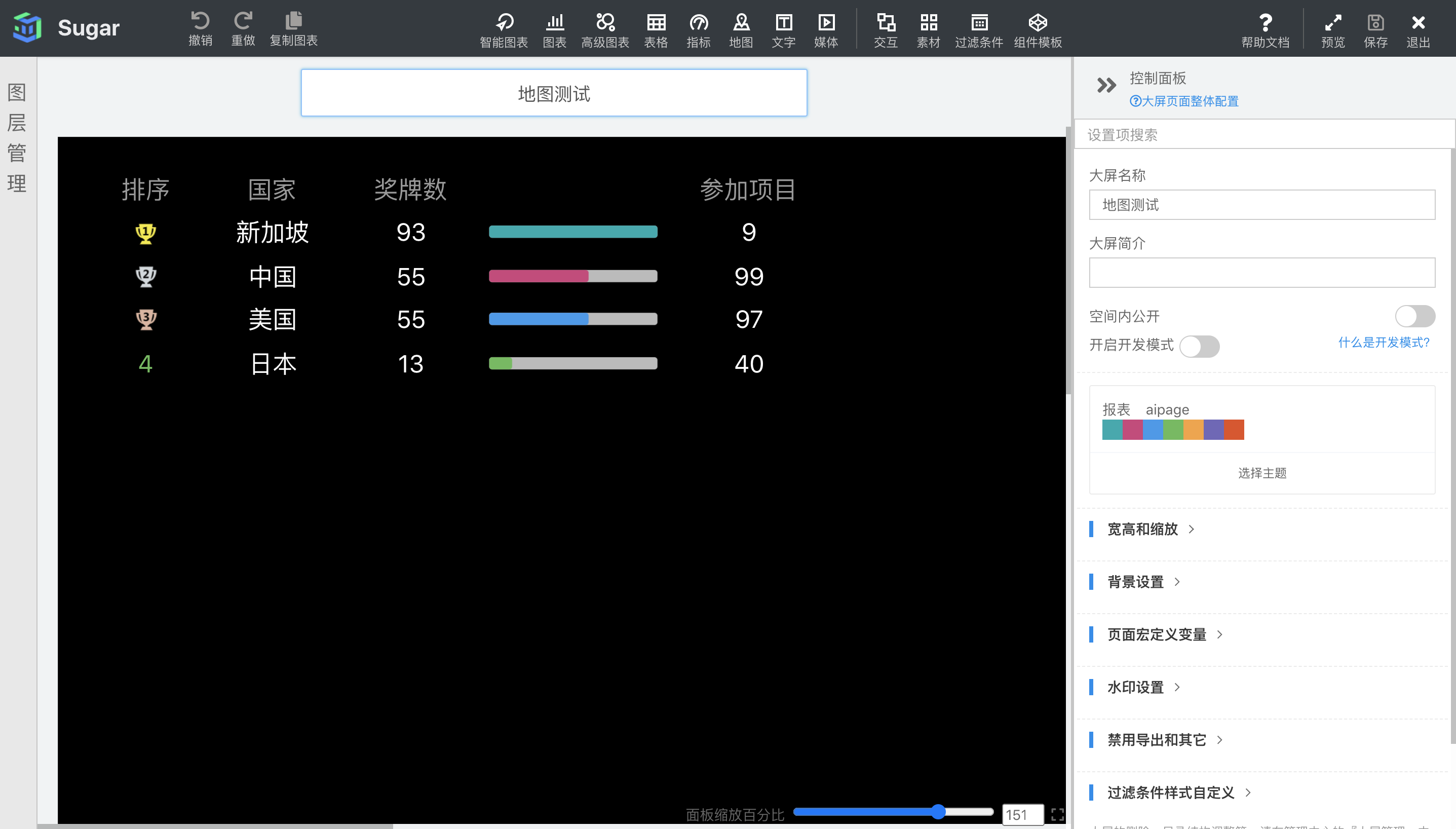
Task: Click the orange-red theme color swatch
Action: pyautogui.click(x=1234, y=429)
